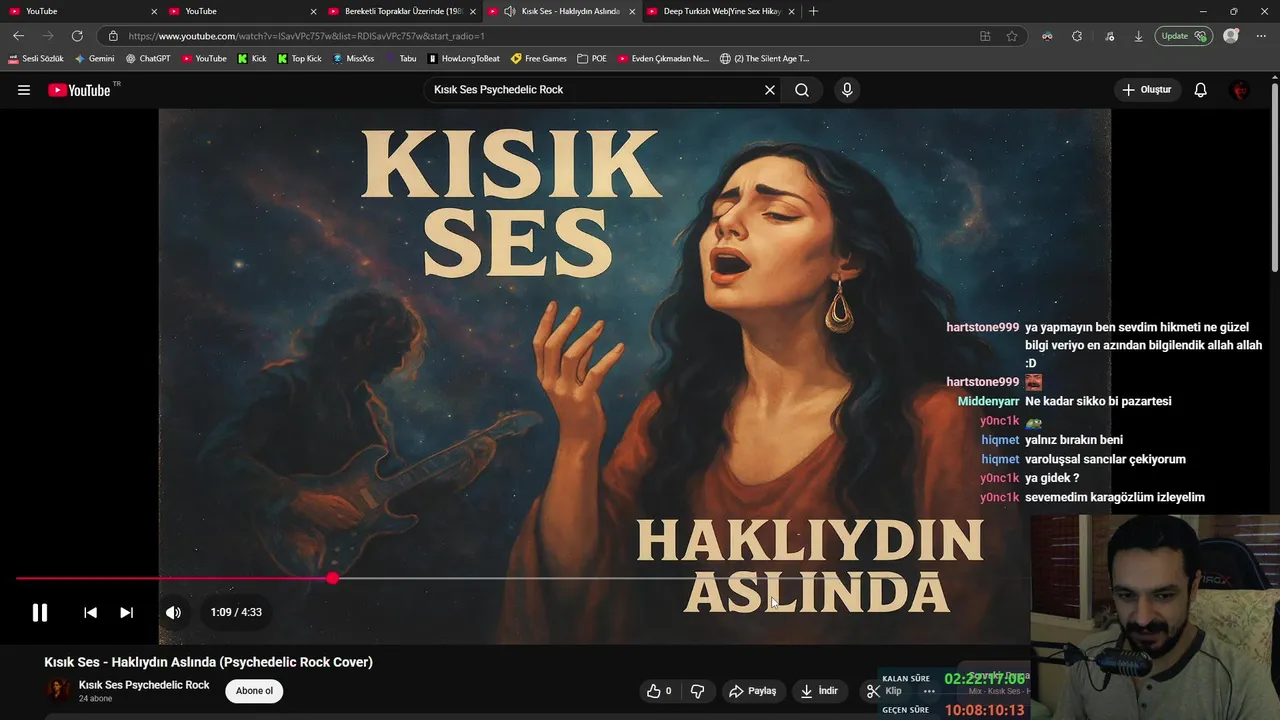
Task: Open the Sesli Sözlük bookmark
Action: click(36, 59)
